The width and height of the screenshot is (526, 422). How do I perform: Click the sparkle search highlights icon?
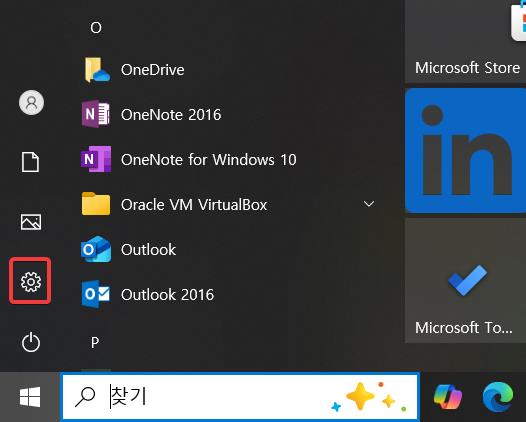point(368,397)
